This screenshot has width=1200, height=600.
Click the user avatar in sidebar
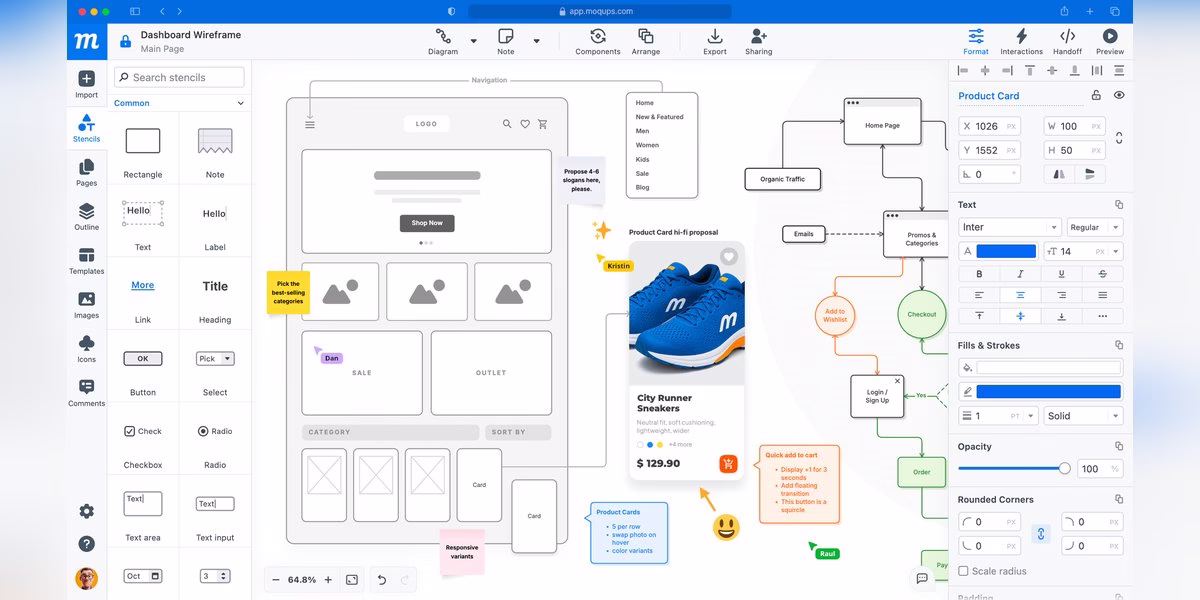pyautogui.click(x=87, y=578)
